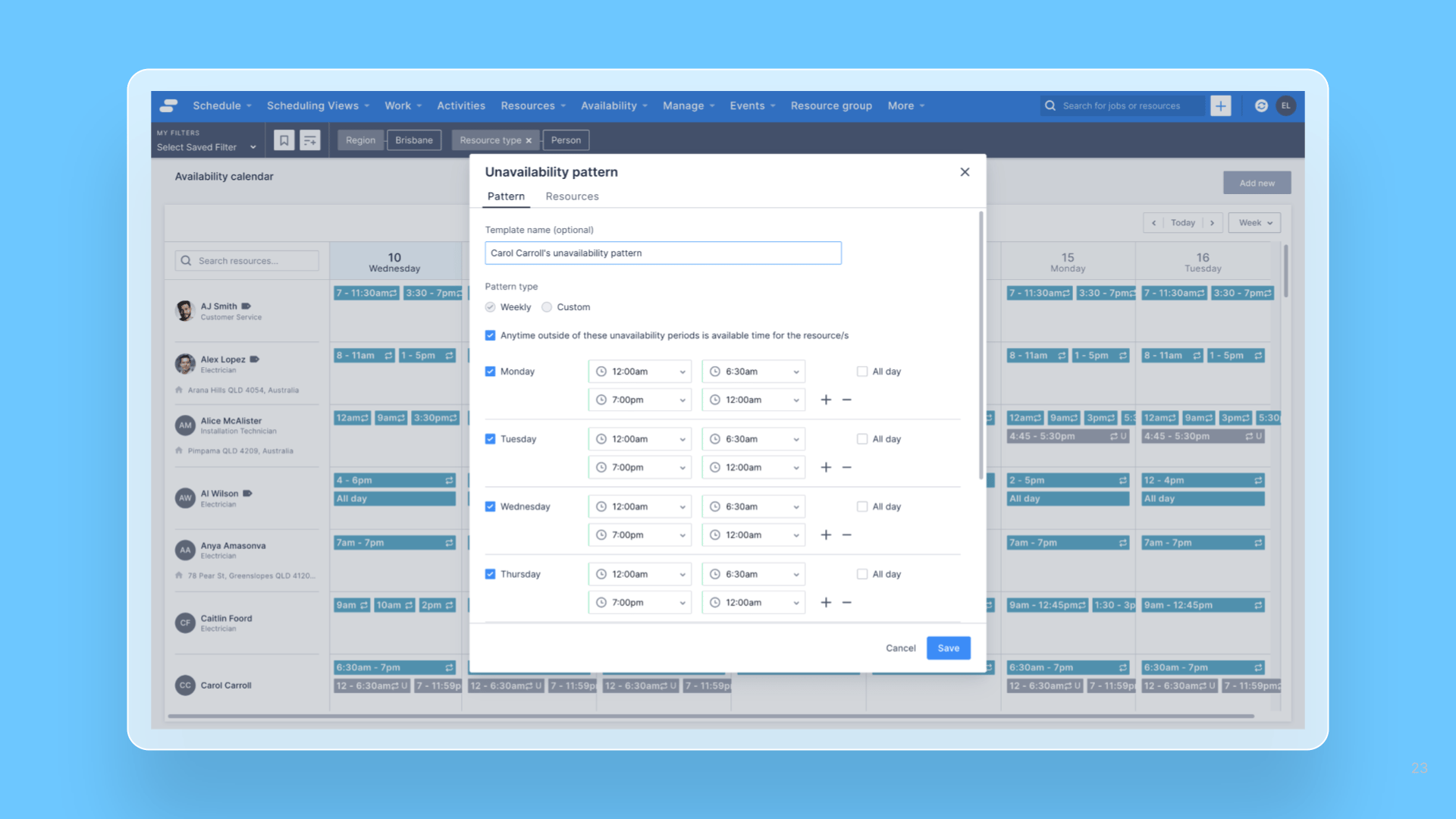Viewport: 1456px width, 819px height.
Task: Click the search magnifier icon in the top bar
Action: (x=1050, y=106)
